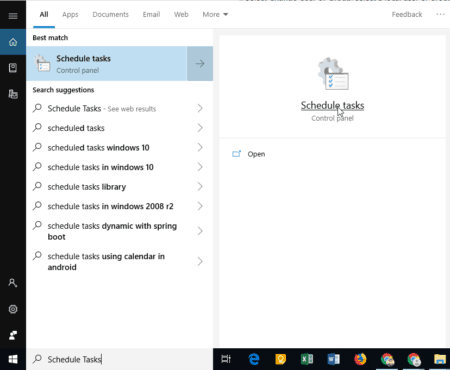Switch to the Apps tab
This screenshot has width=450, height=370.
[x=70, y=14]
